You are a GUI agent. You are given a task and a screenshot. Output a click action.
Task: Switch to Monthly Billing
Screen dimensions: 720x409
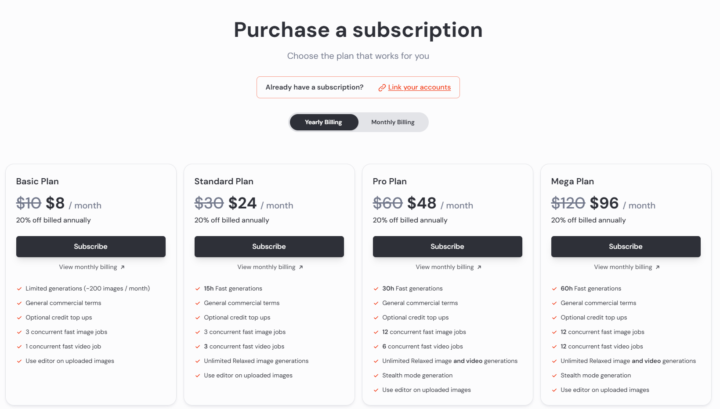(393, 122)
